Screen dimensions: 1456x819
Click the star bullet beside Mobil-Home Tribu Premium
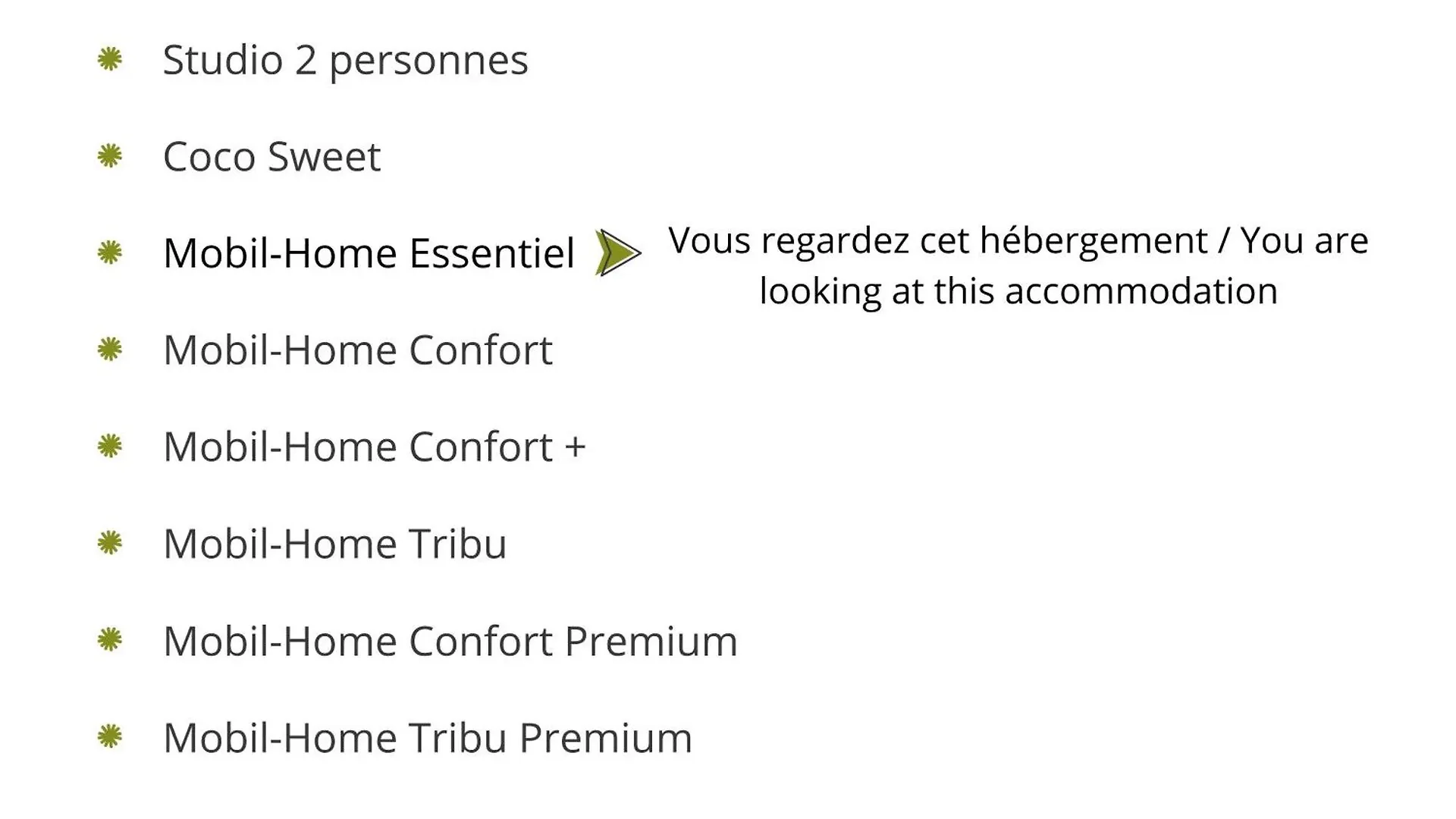coord(110,736)
